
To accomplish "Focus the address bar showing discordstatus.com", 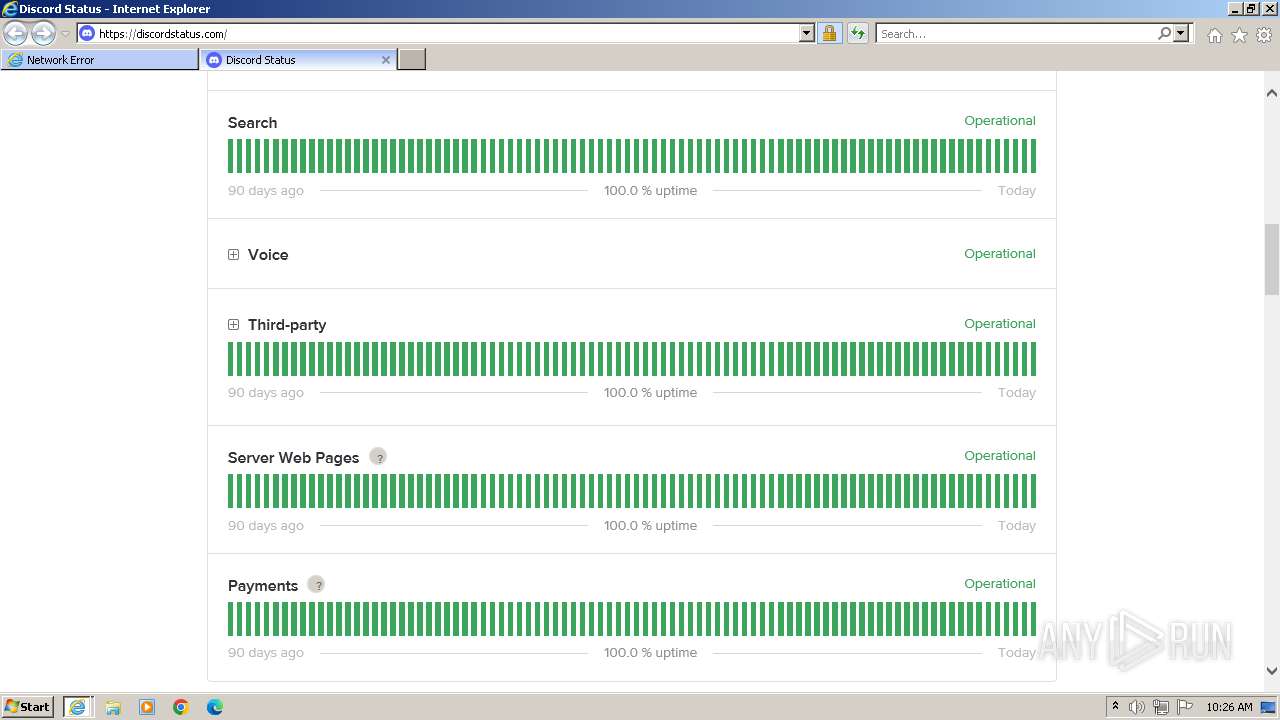I will 448,33.
